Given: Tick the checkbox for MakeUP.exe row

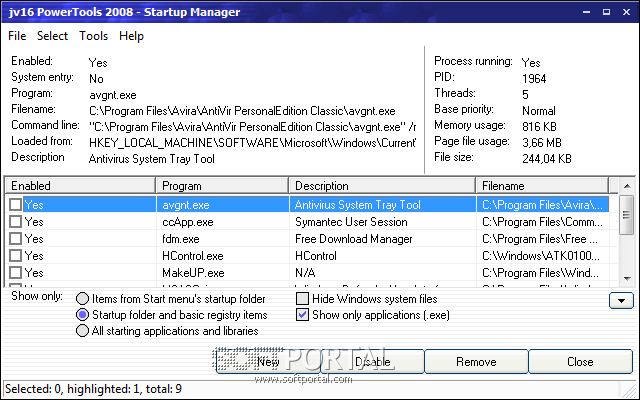Looking at the screenshot, I should [16, 272].
